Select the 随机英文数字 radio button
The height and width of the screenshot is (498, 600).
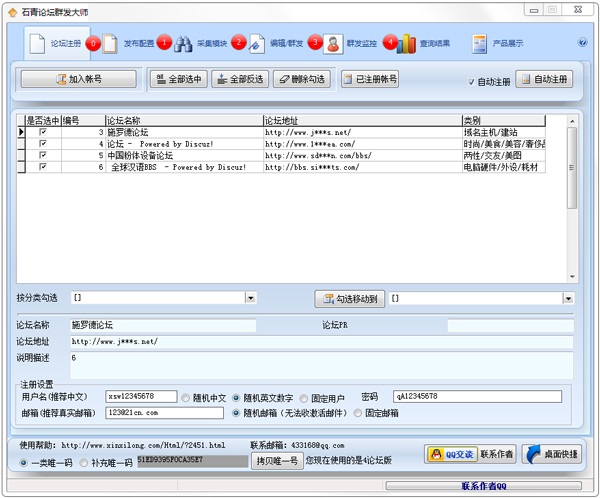click(236, 398)
